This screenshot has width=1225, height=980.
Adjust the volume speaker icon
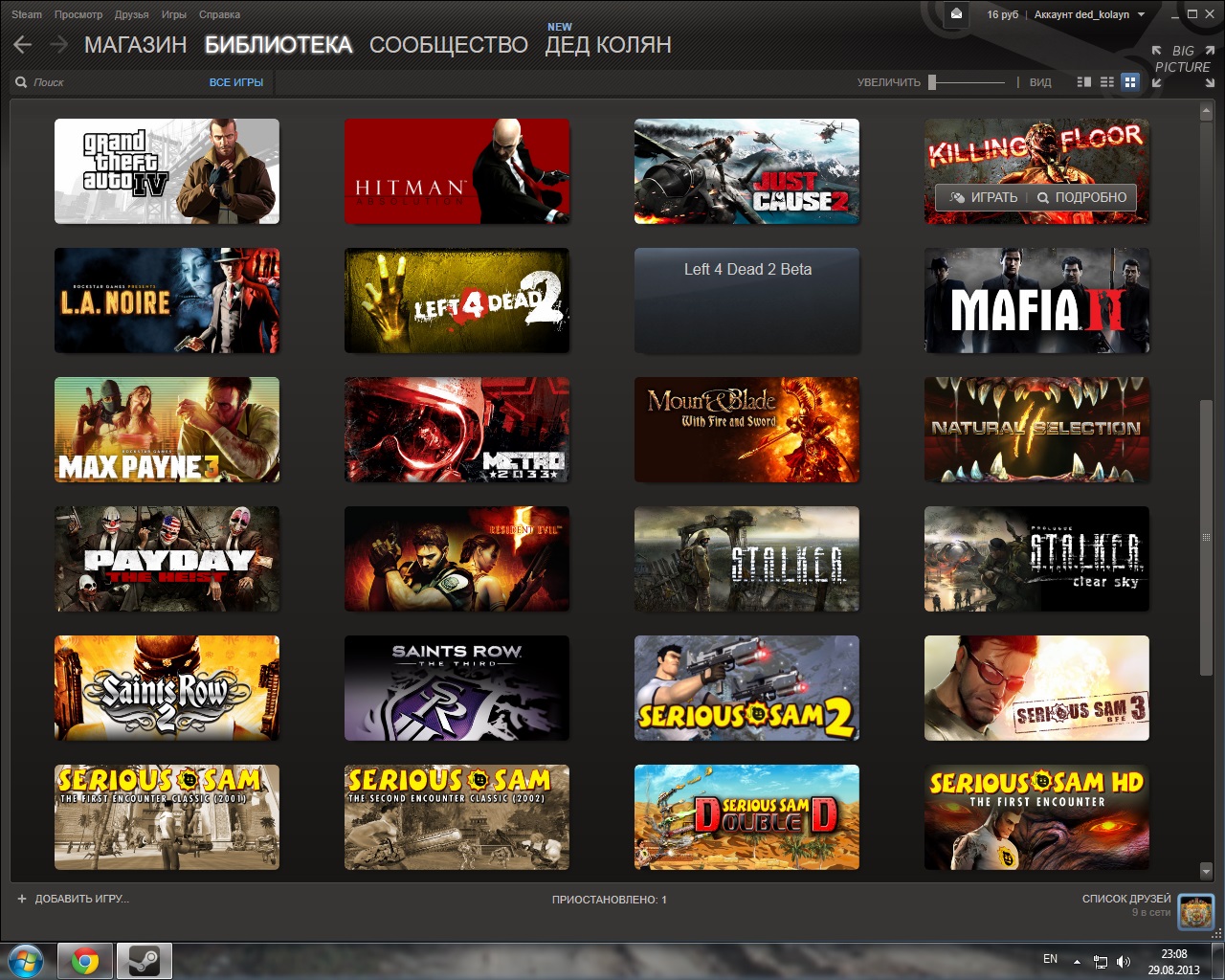(1124, 961)
